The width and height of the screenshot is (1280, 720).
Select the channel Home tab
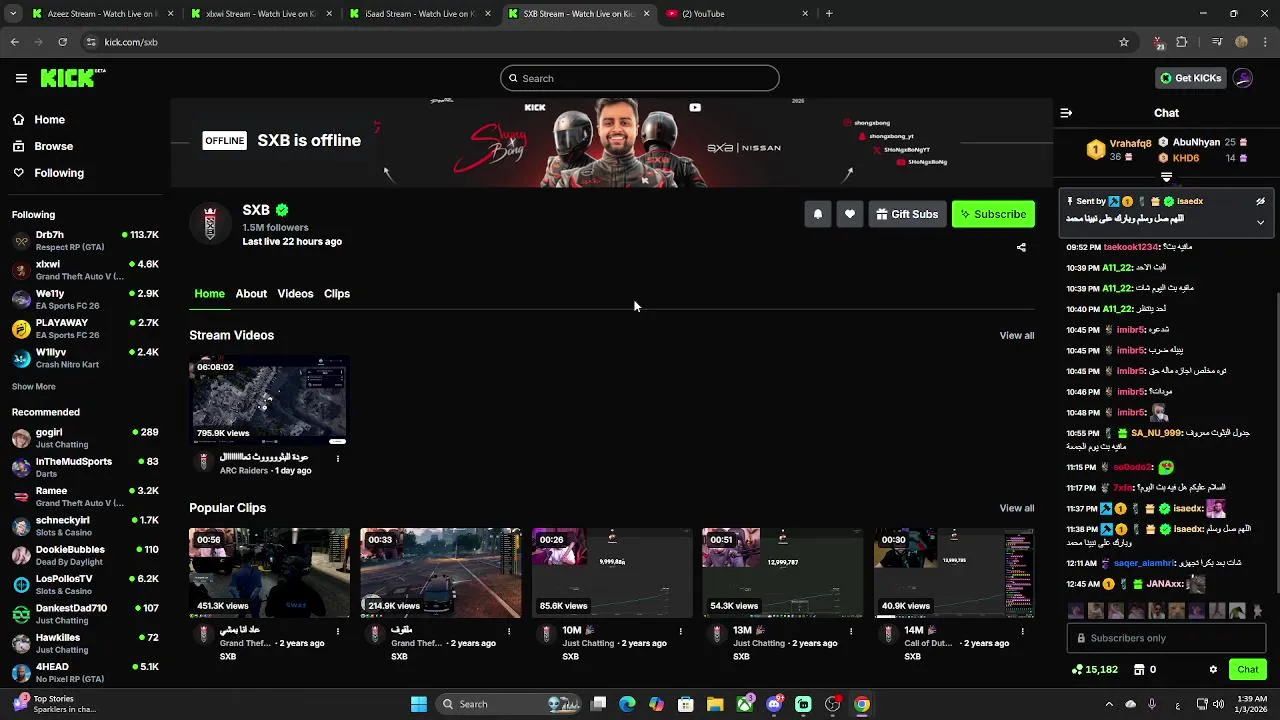pos(209,294)
